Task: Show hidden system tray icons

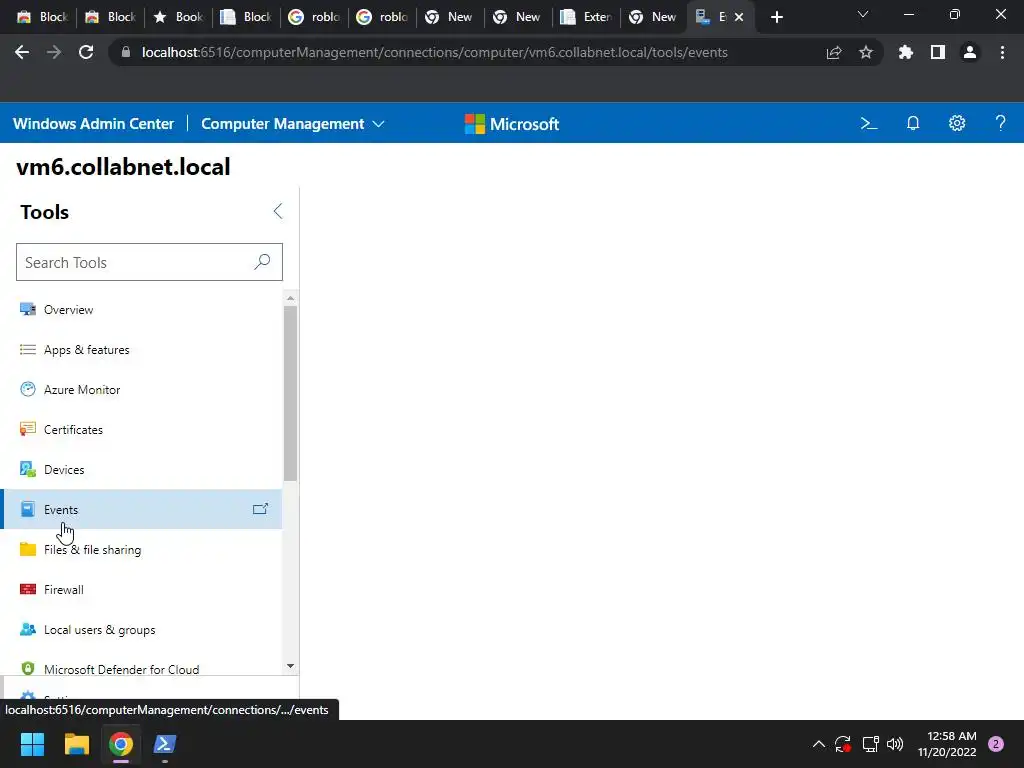Action: [x=818, y=744]
